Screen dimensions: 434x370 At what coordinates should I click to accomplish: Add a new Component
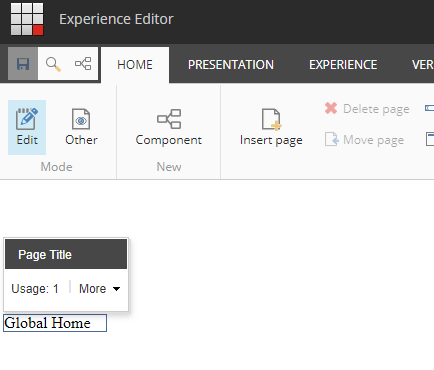point(169,127)
